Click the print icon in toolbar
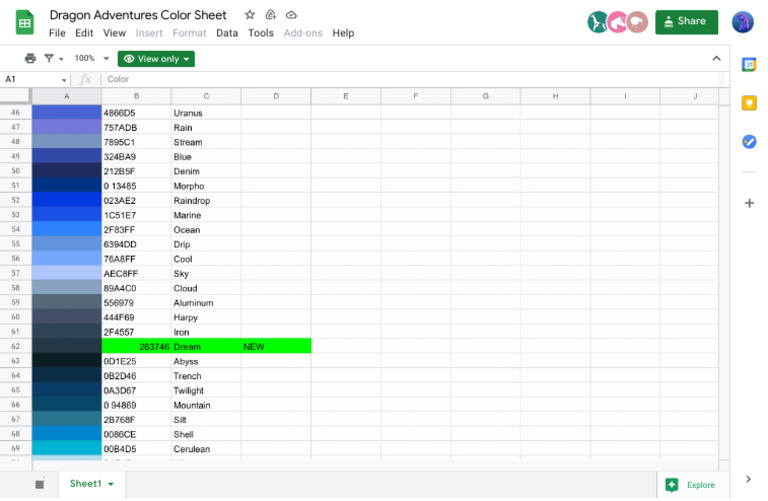 pyautogui.click(x=30, y=58)
